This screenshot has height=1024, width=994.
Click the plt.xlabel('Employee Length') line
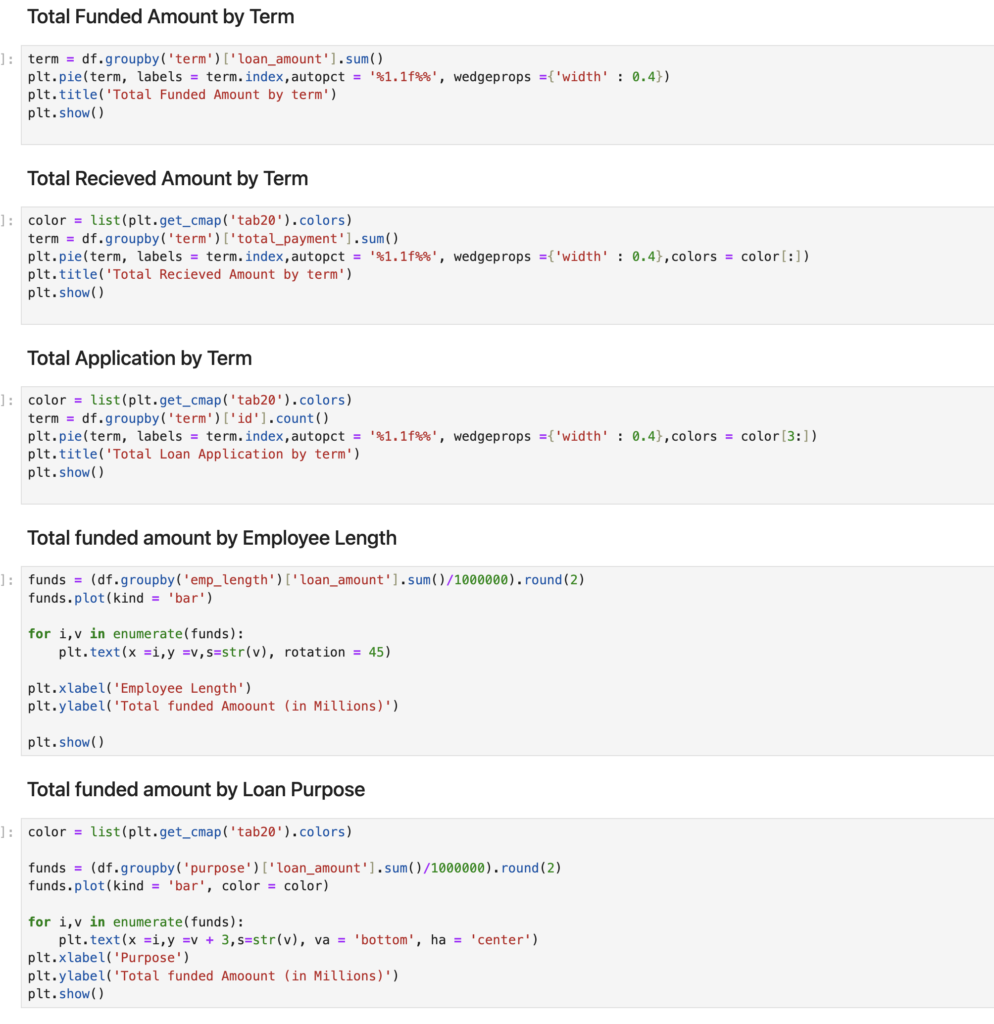coord(138,688)
